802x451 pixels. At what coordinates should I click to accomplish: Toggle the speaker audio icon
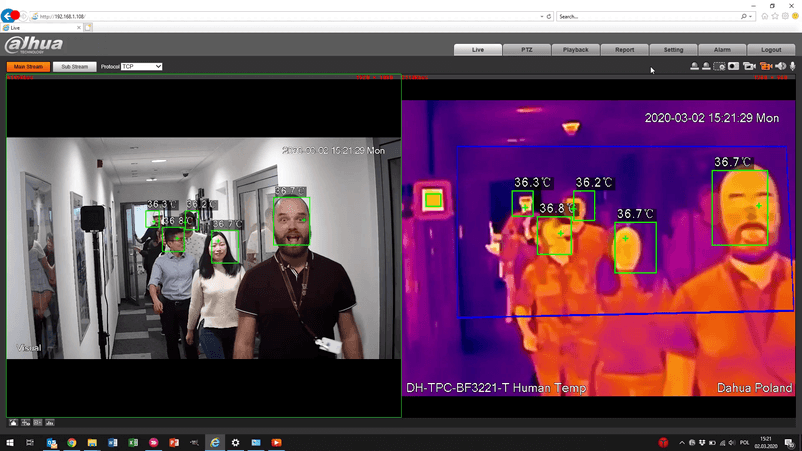point(780,66)
